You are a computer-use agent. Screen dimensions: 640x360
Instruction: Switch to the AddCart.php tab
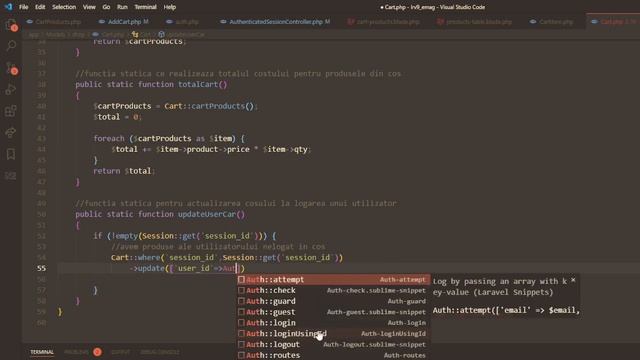pyautogui.click(x=124, y=22)
